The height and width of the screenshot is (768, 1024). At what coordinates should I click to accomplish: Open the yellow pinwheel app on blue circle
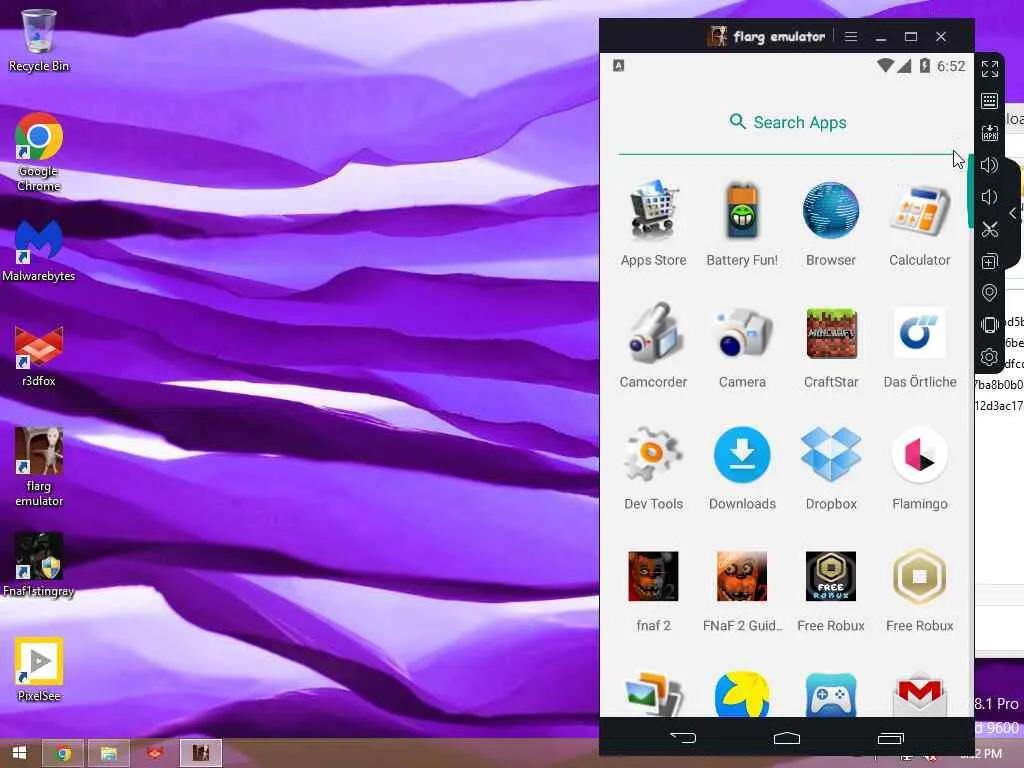(x=742, y=694)
